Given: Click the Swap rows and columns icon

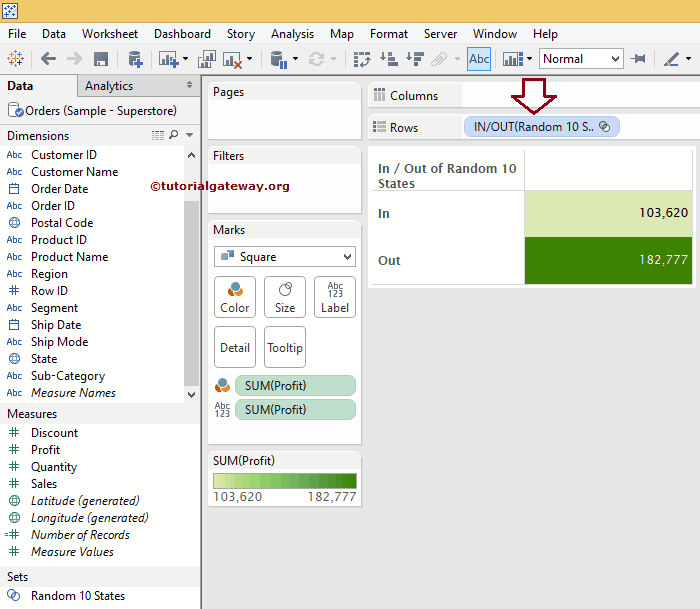Looking at the screenshot, I should 363,59.
